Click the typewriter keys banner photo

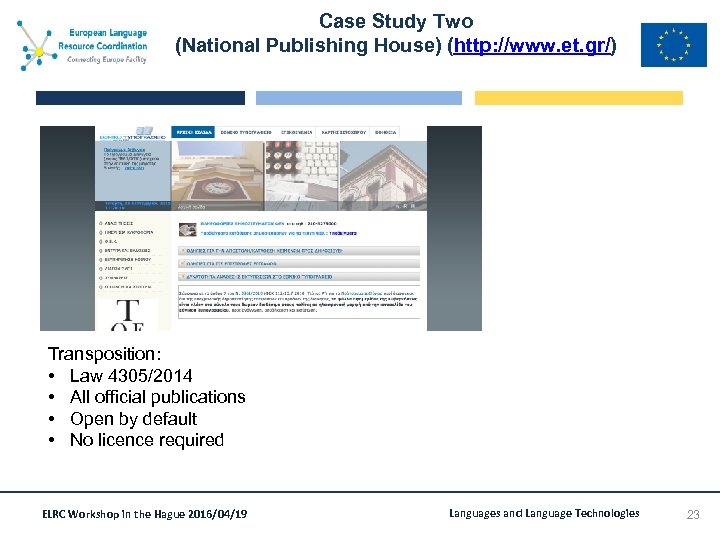[x=302, y=175]
